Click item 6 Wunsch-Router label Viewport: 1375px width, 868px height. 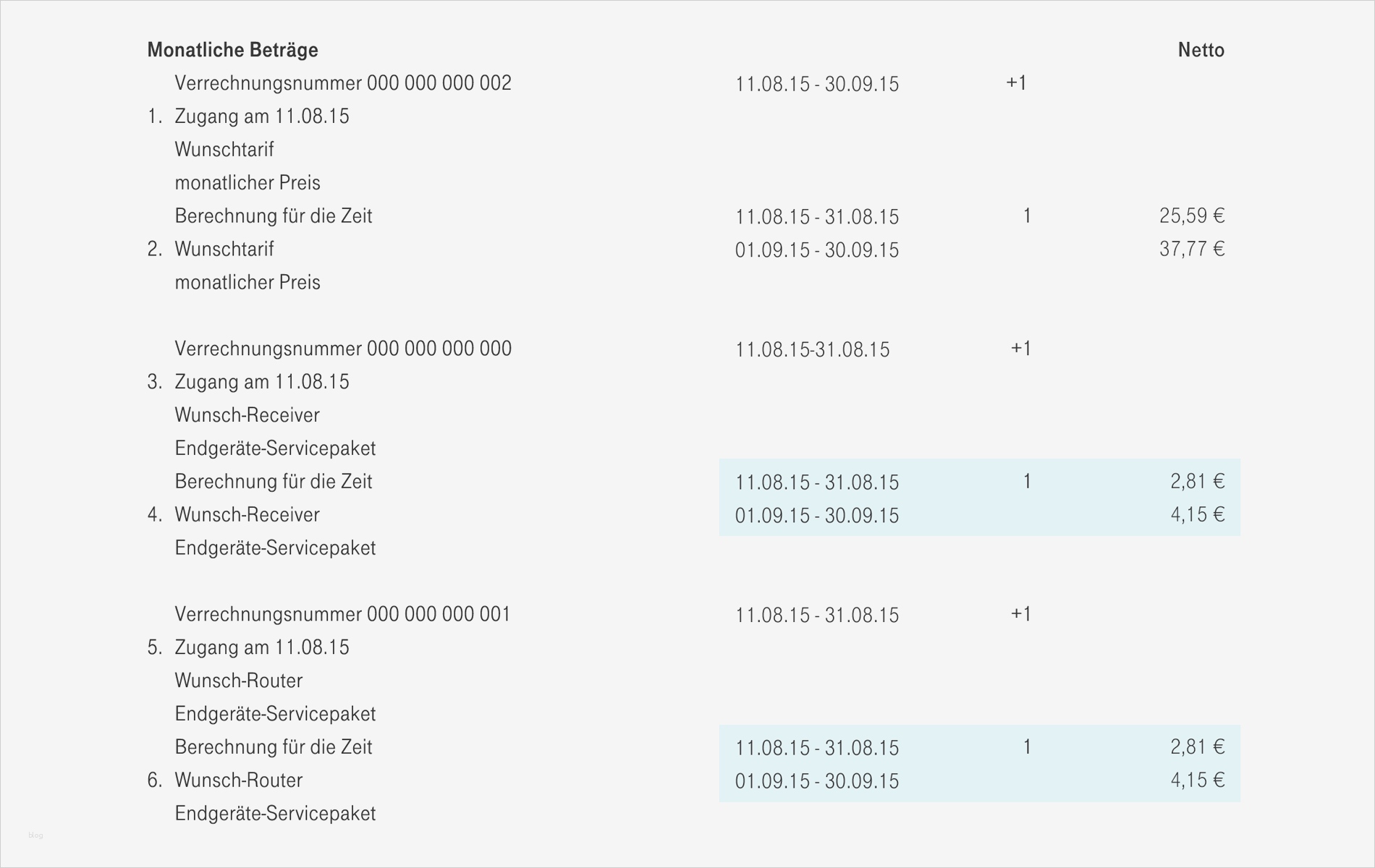click(238, 780)
